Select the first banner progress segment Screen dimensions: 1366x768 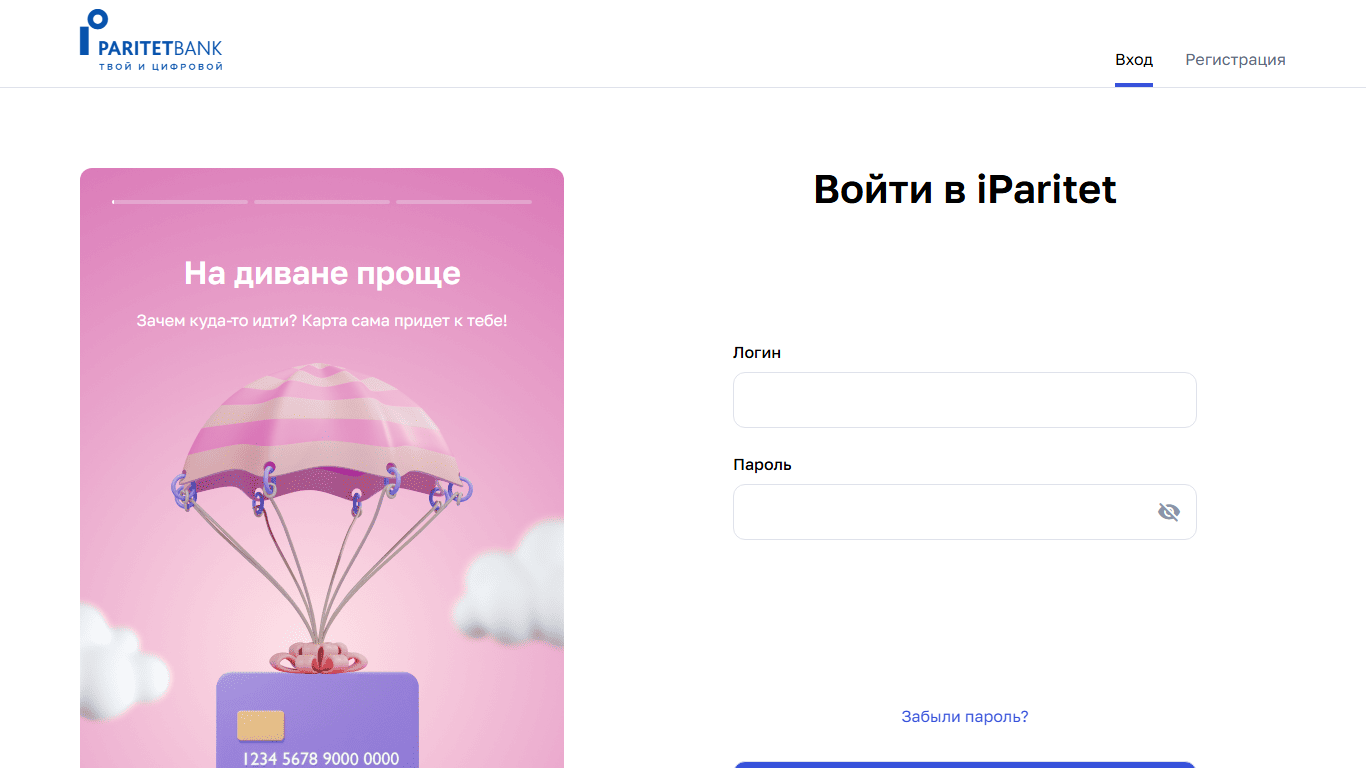[x=180, y=202]
